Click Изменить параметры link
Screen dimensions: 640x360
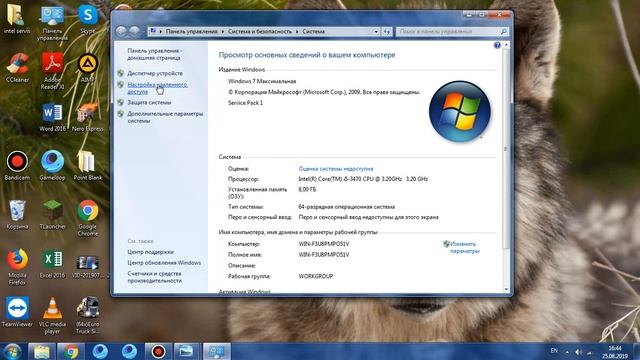tap(464, 247)
